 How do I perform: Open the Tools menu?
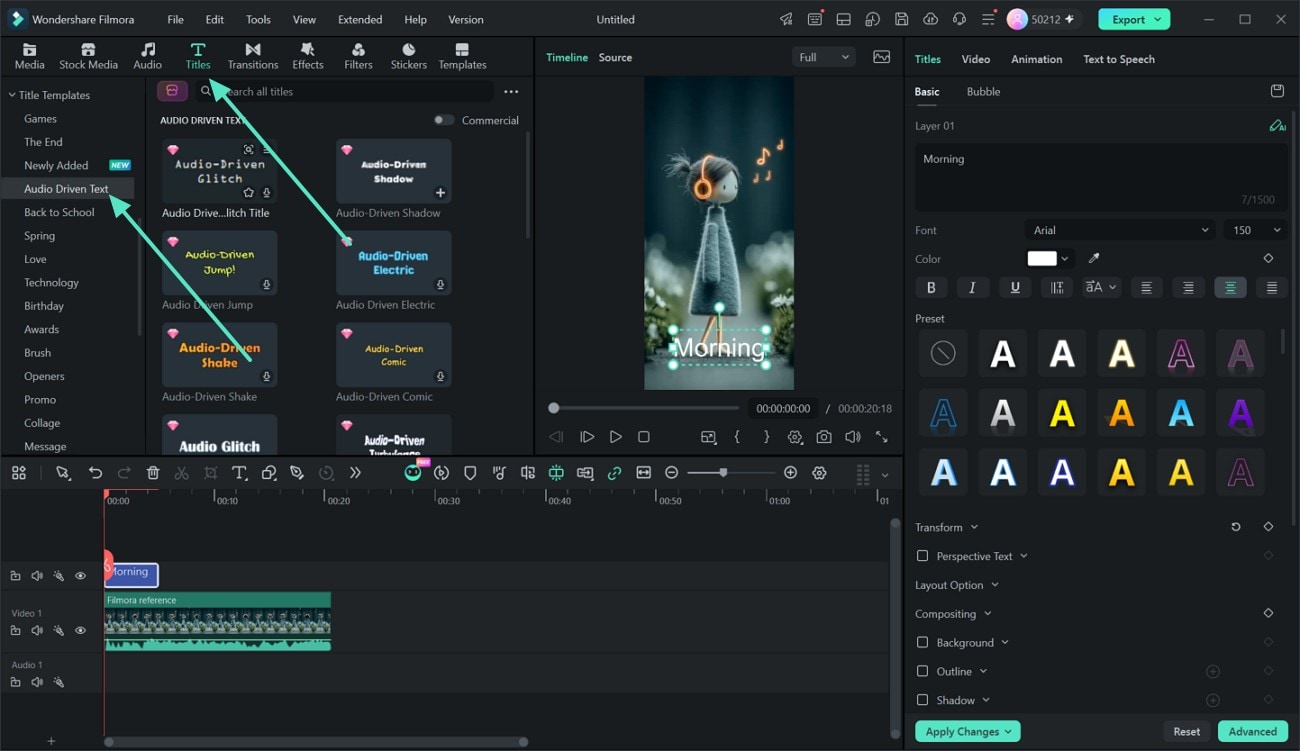pos(258,19)
